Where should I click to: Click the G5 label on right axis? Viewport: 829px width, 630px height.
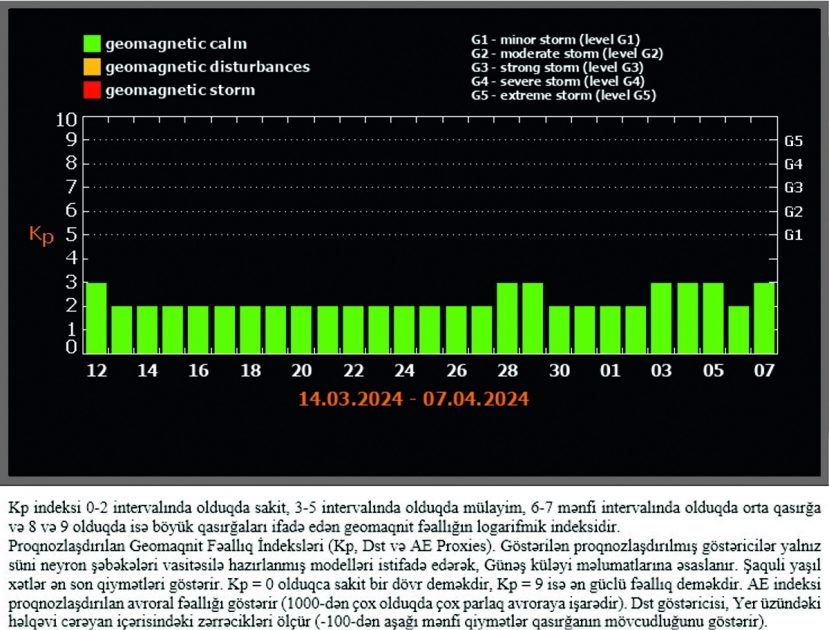[793, 141]
